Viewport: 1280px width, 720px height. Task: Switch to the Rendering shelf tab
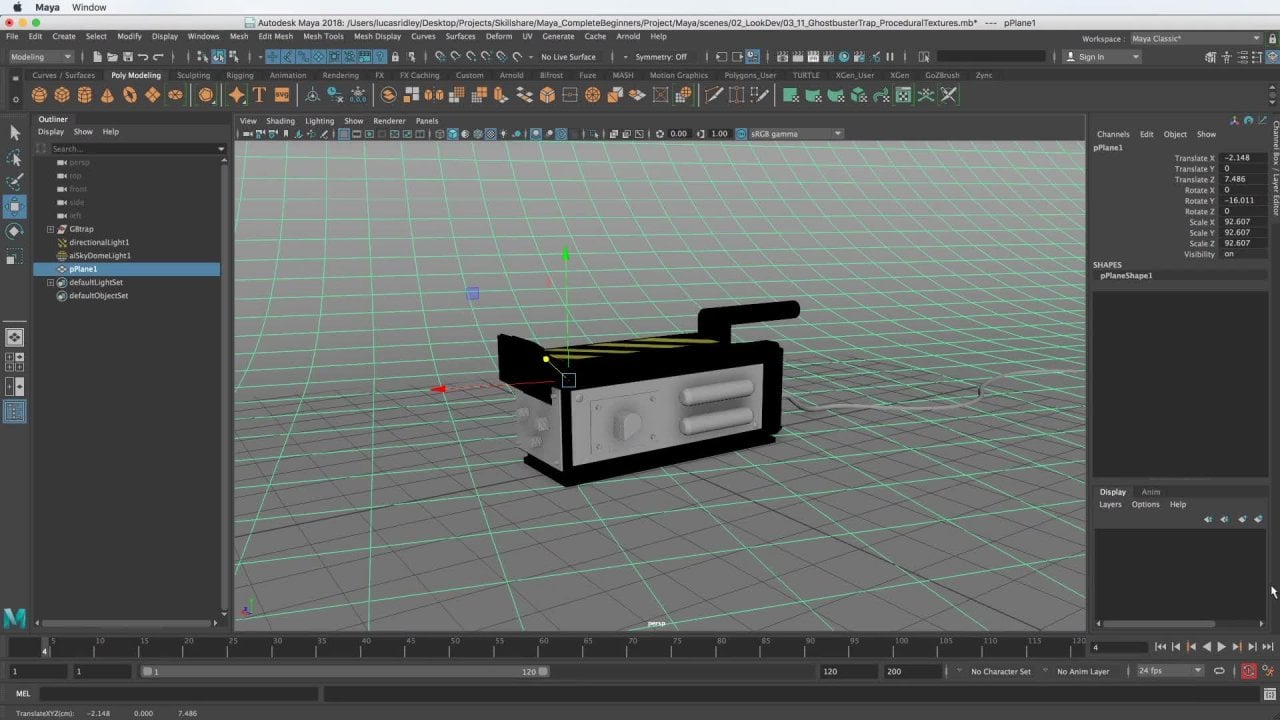pos(340,75)
